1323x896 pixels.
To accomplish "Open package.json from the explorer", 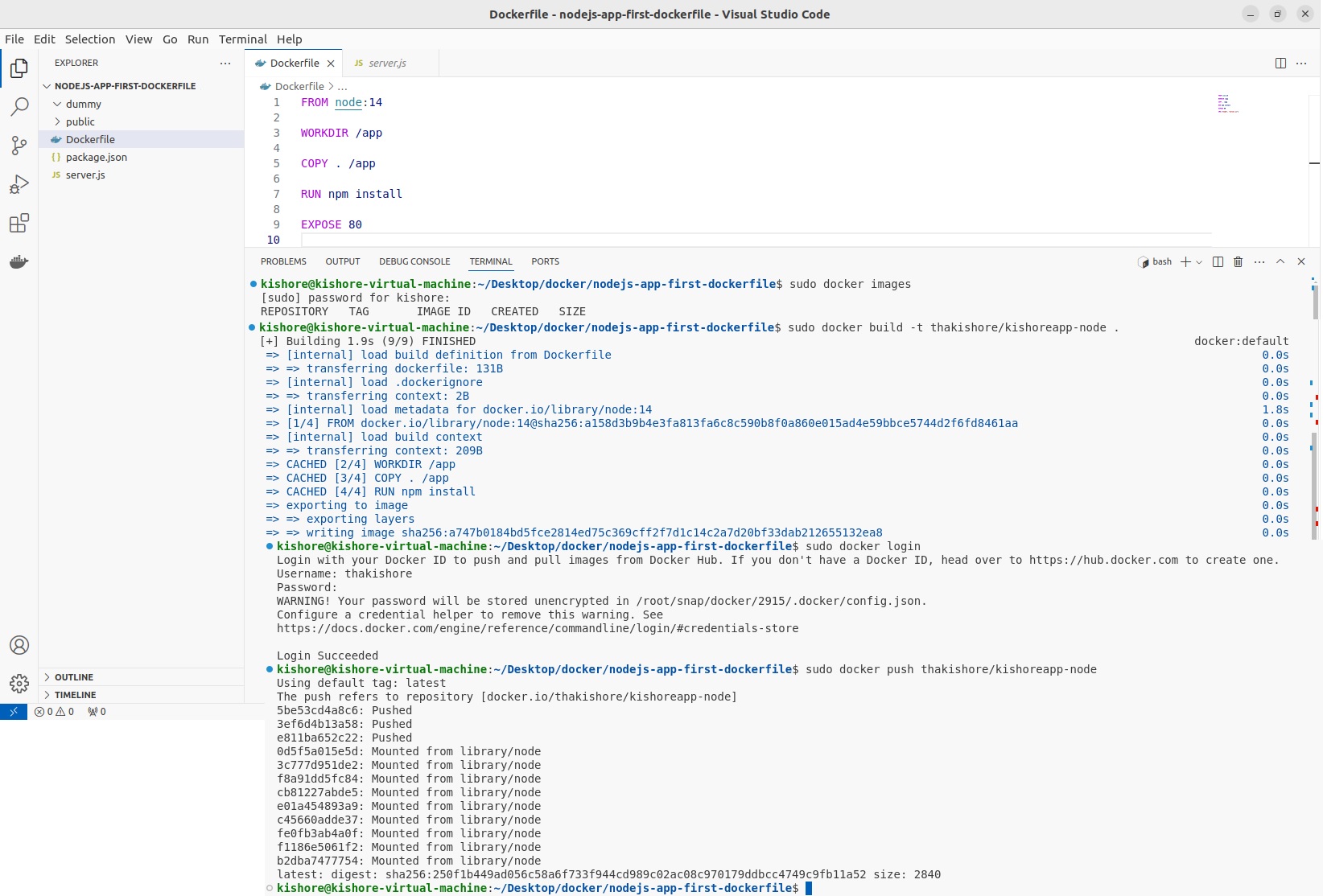I will [x=97, y=157].
